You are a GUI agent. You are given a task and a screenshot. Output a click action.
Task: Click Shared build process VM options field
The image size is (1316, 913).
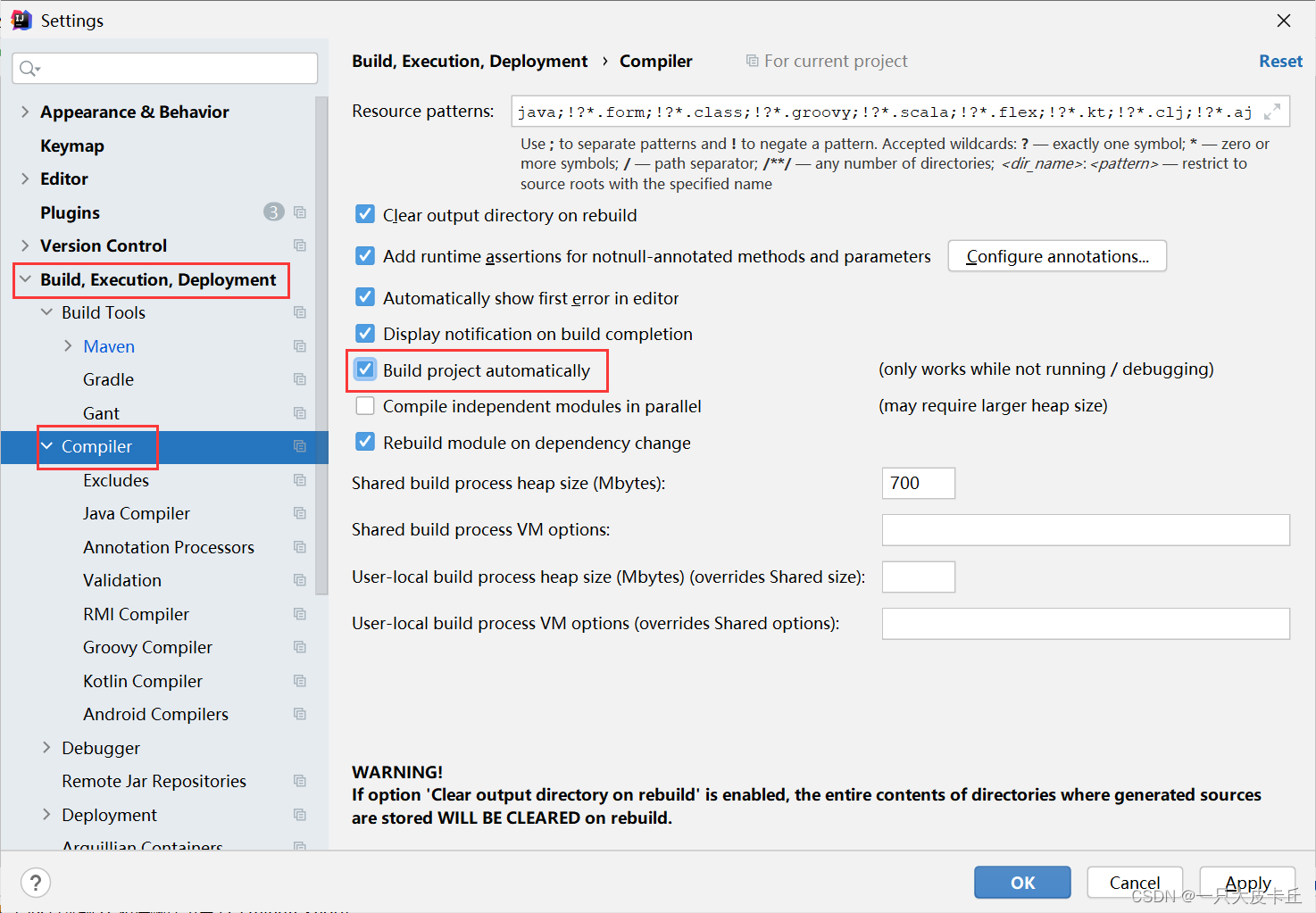point(1086,530)
